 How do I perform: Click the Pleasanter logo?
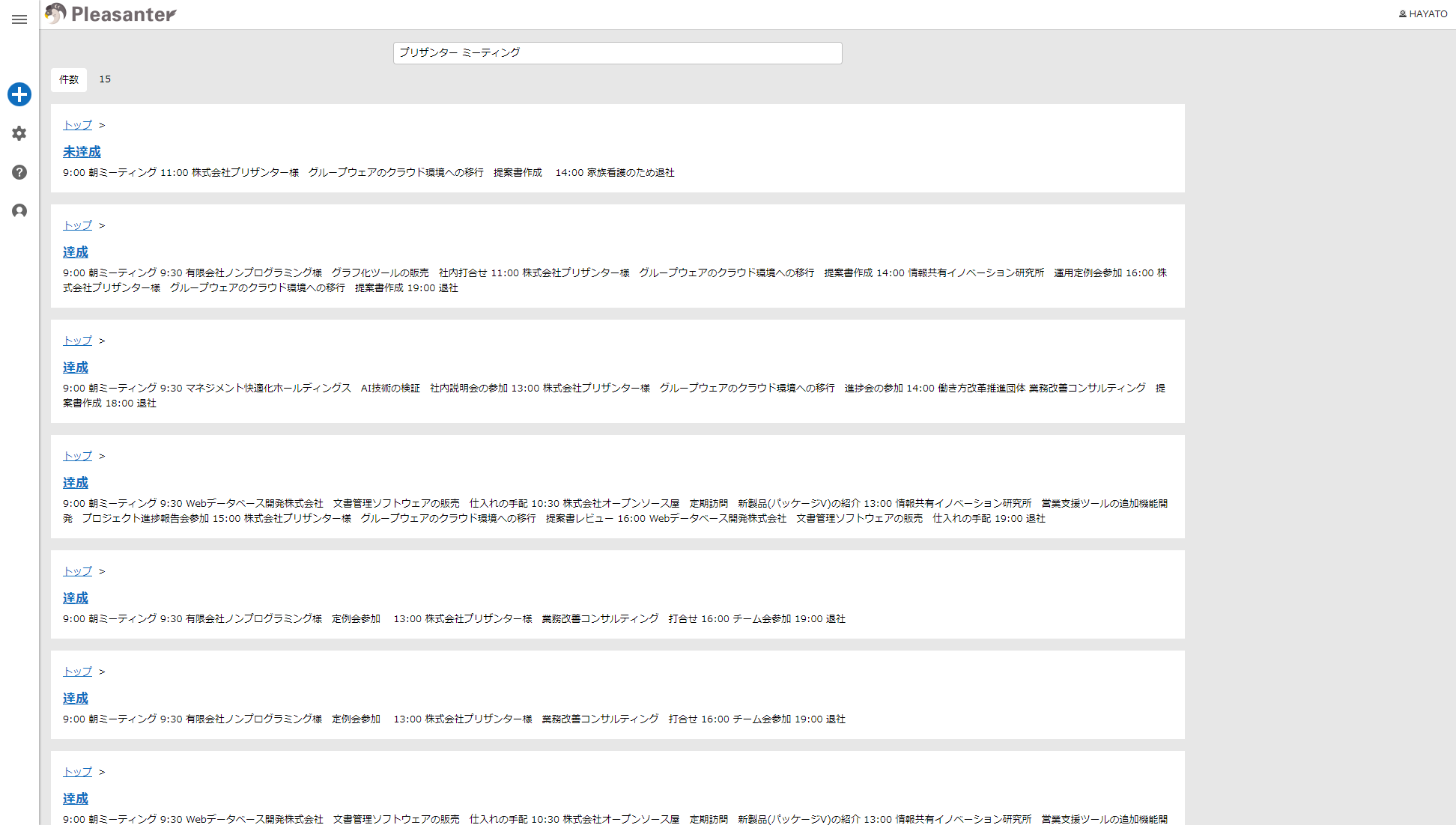pos(111,14)
